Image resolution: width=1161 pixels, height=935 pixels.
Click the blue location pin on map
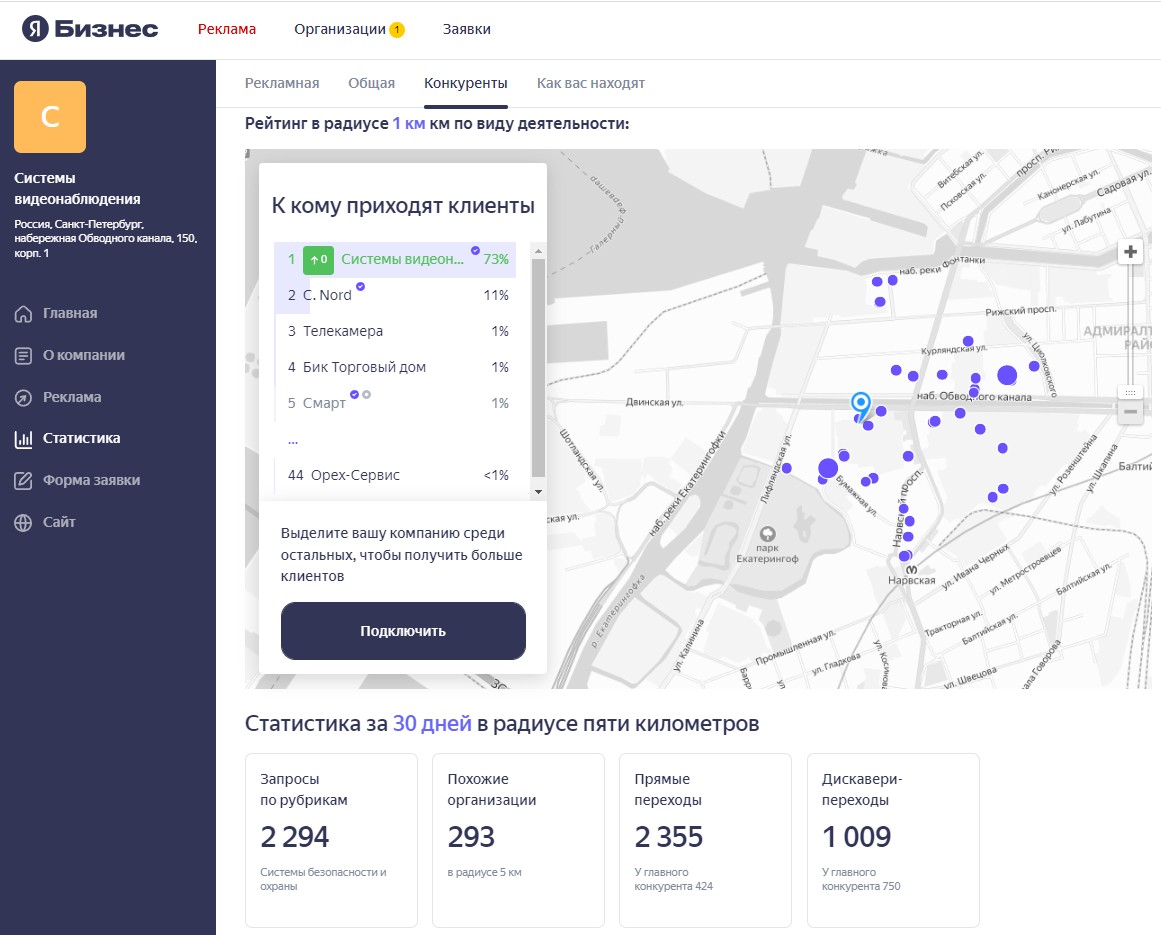click(x=860, y=403)
